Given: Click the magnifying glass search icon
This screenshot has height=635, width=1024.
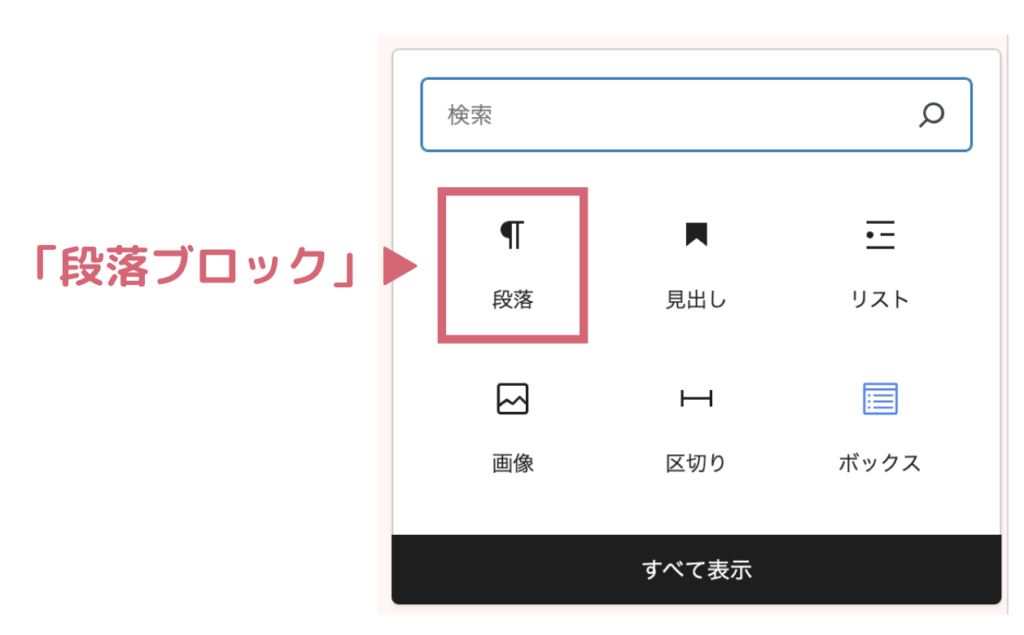Looking at the screenshot, I should [932, 115].
